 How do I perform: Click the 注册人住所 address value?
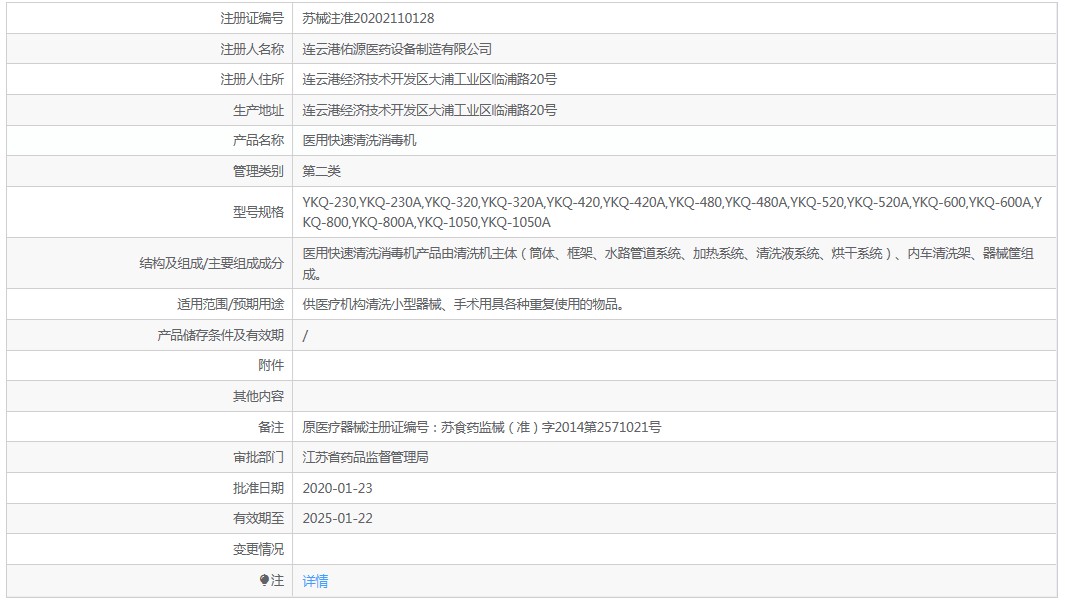pos(430,79)
